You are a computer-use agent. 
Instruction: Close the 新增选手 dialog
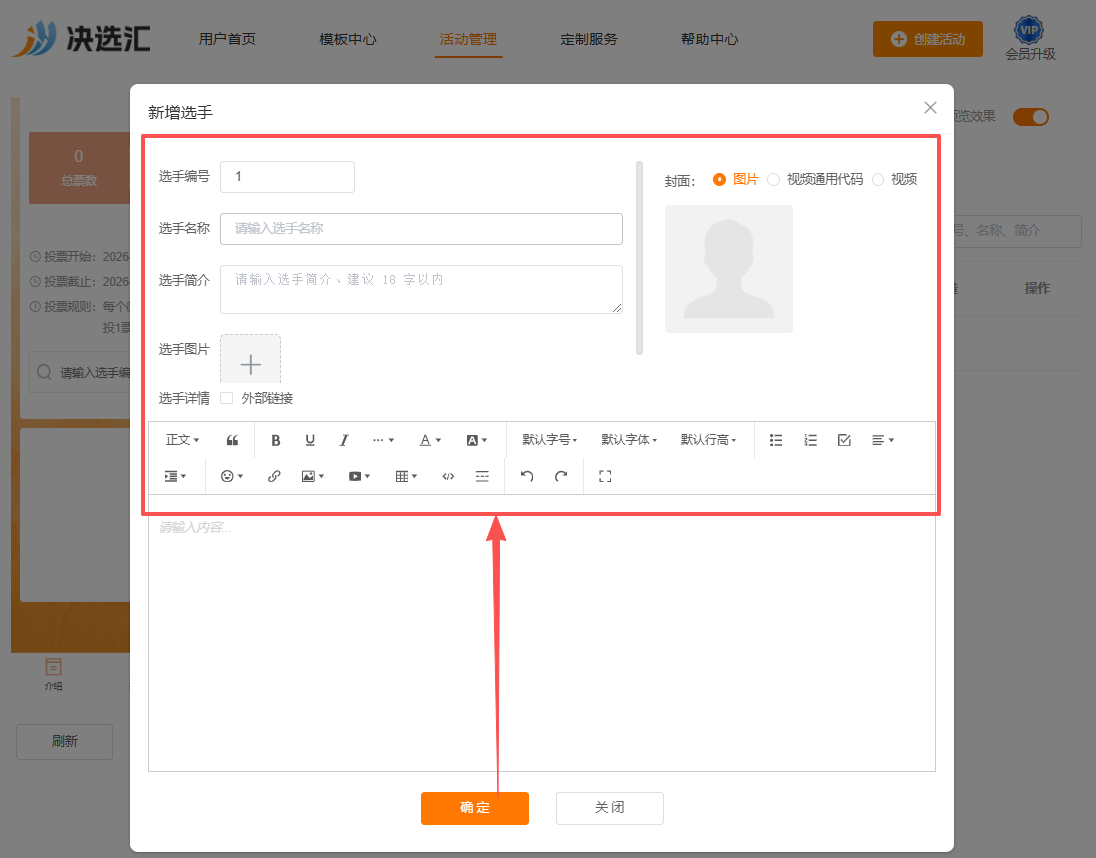pos(930,108)
